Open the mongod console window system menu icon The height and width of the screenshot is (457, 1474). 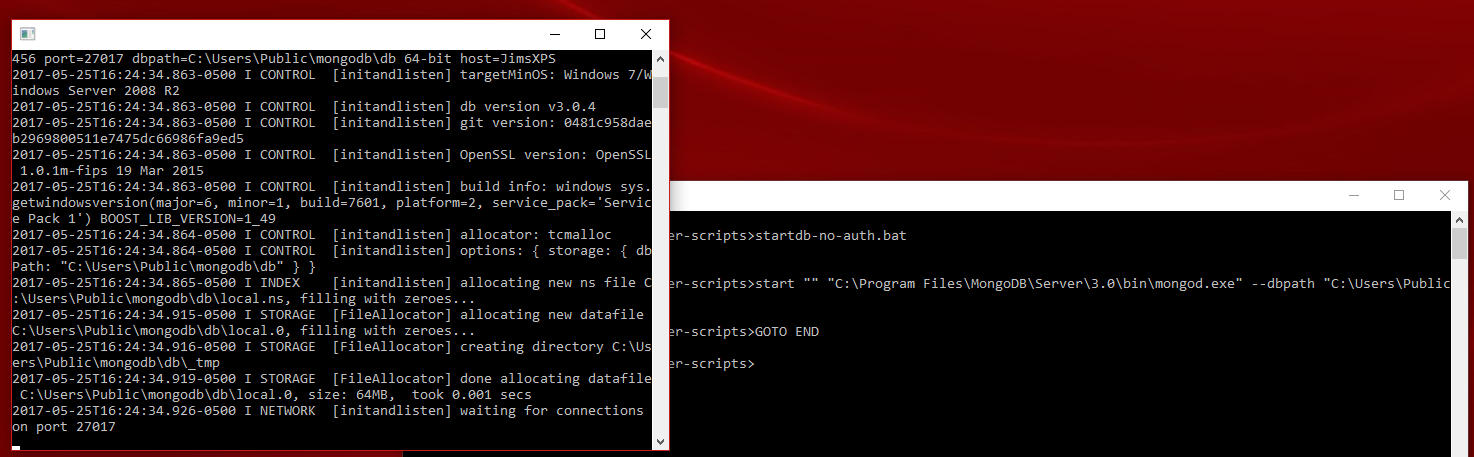click(27, 34)
